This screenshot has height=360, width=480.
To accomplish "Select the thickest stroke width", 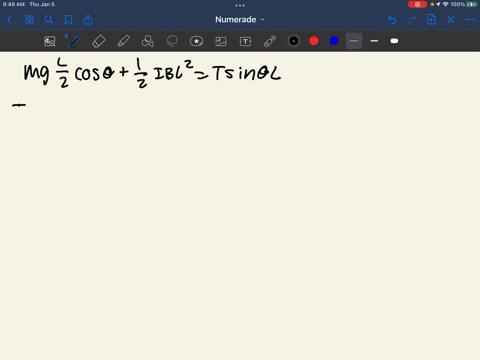I will [x=394, y=41].
